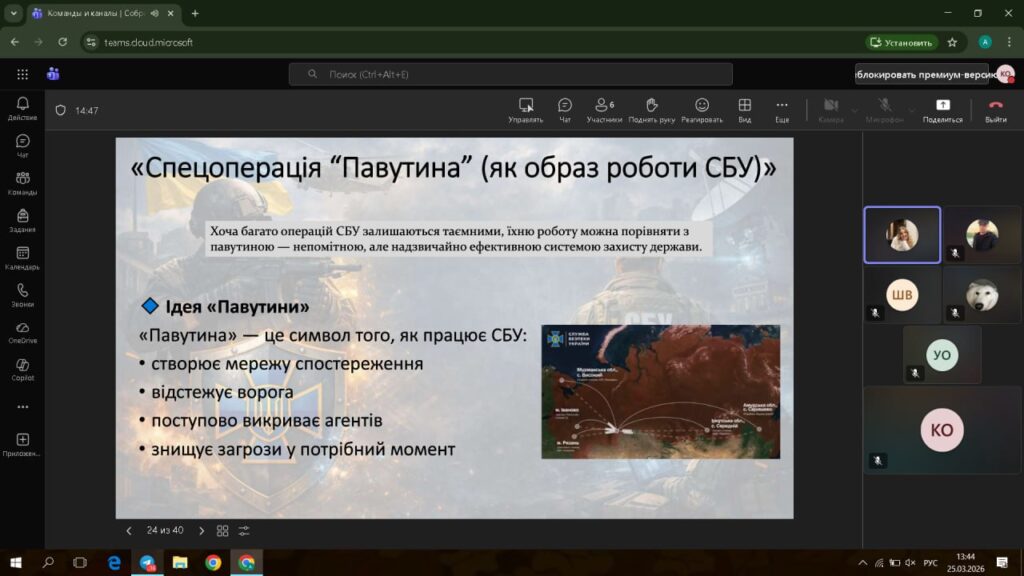The width and height of the screenshot is (1024, 576).
Task: Open slide viewing options sliders icon
Action: click(x=244, y=531)
